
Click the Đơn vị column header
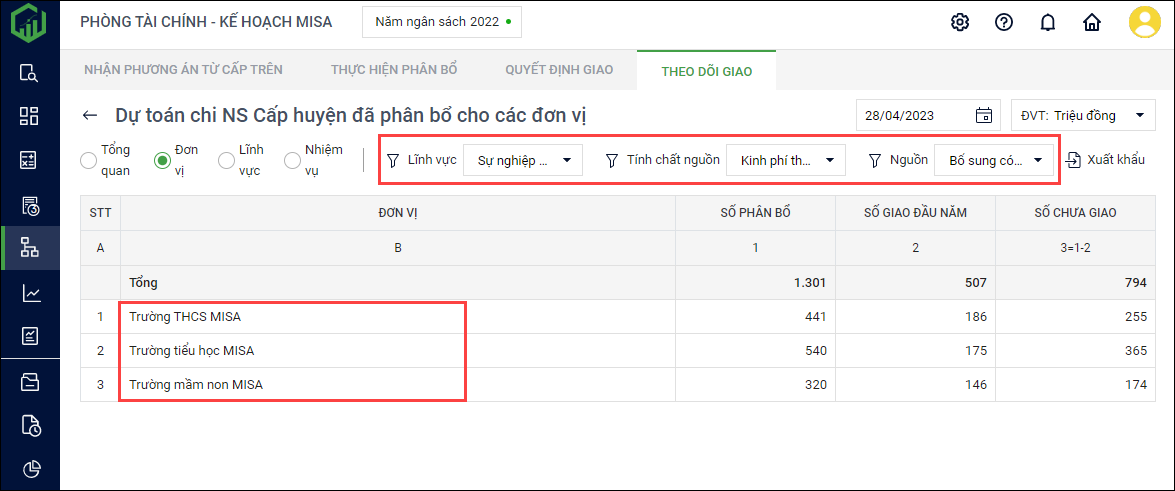click(x=398, y=213)
